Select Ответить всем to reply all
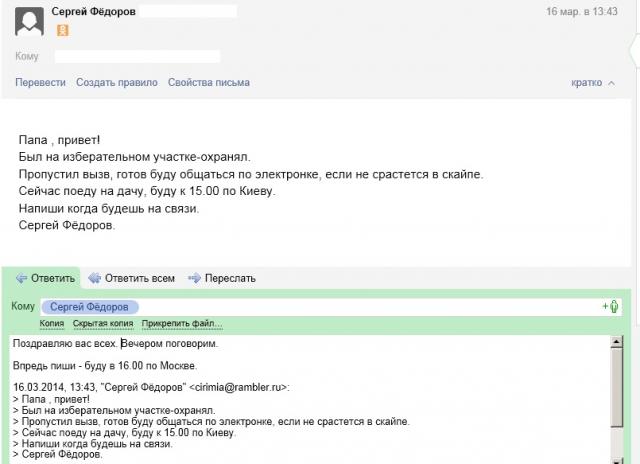Viewport: 640px width, 464px height. pos(141,278)
